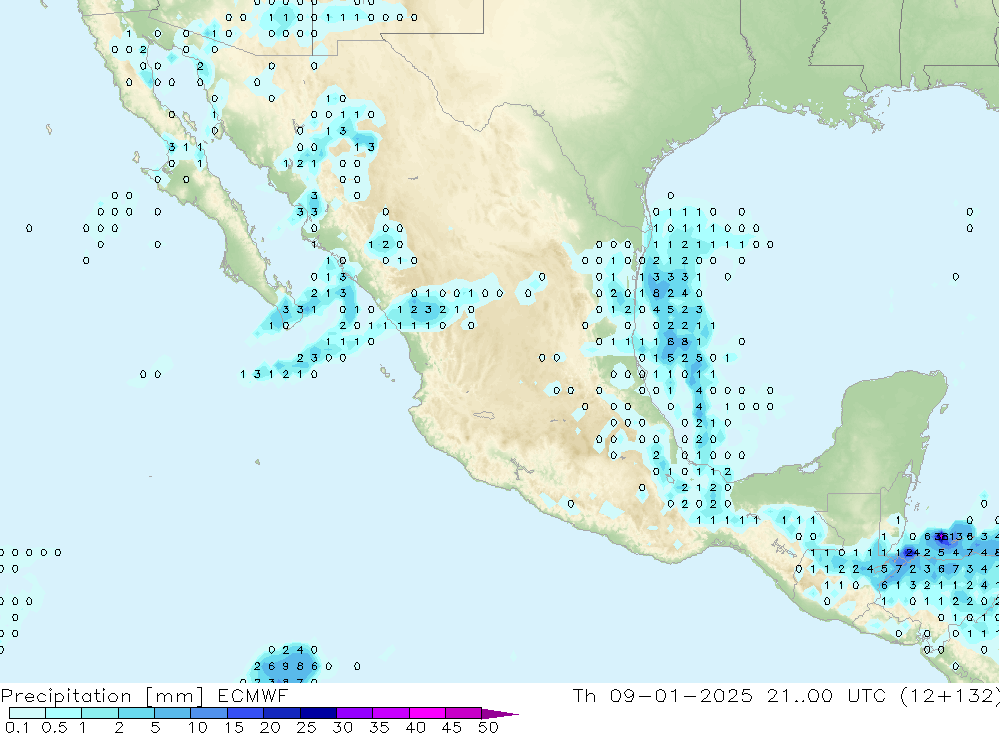The image size is (1000, 733).
Task: Click the "(12+132)" forecast hour label
Action: tap(954, 696)
